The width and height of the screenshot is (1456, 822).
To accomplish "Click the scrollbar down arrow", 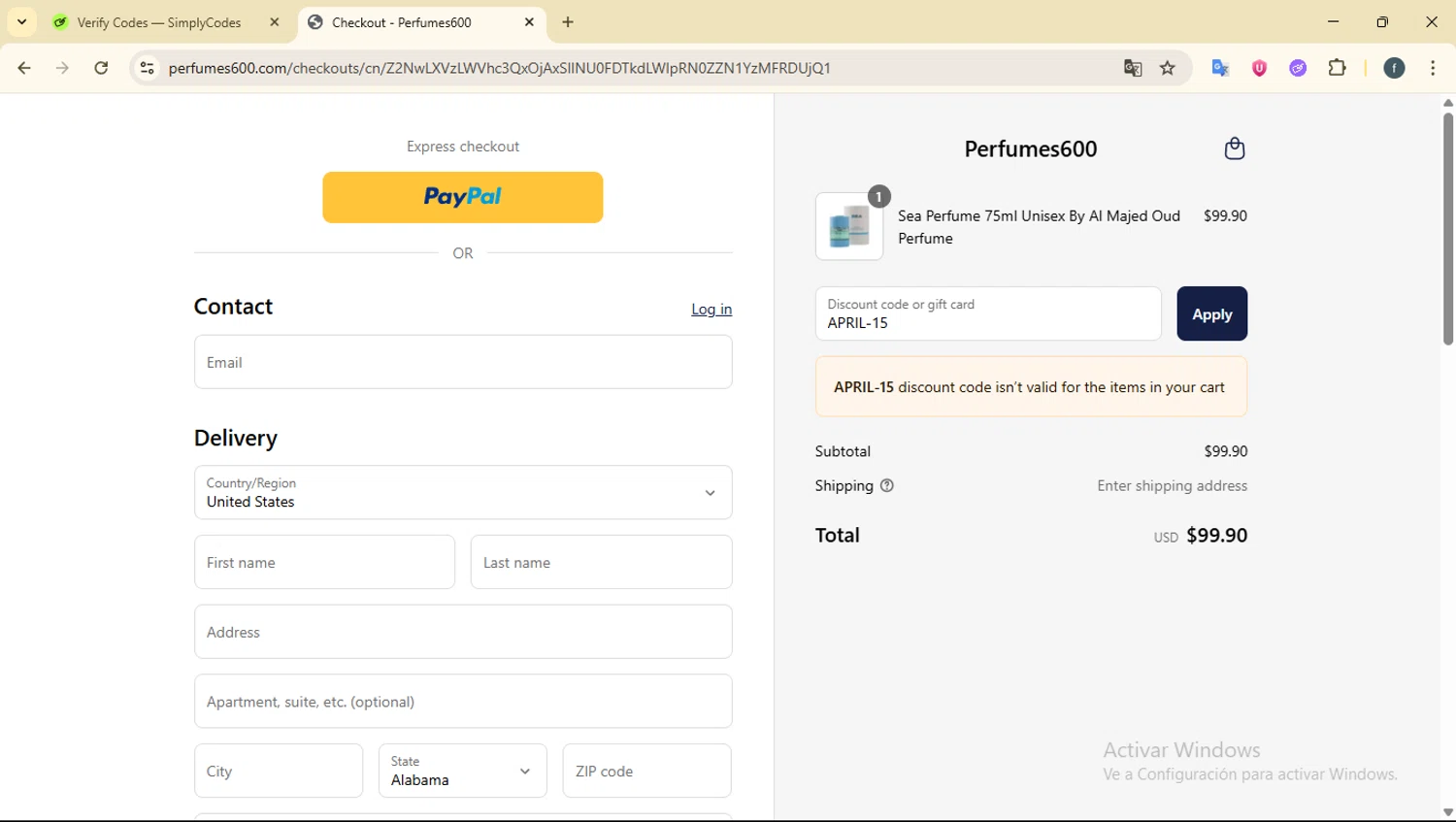I will point(1448,812).
